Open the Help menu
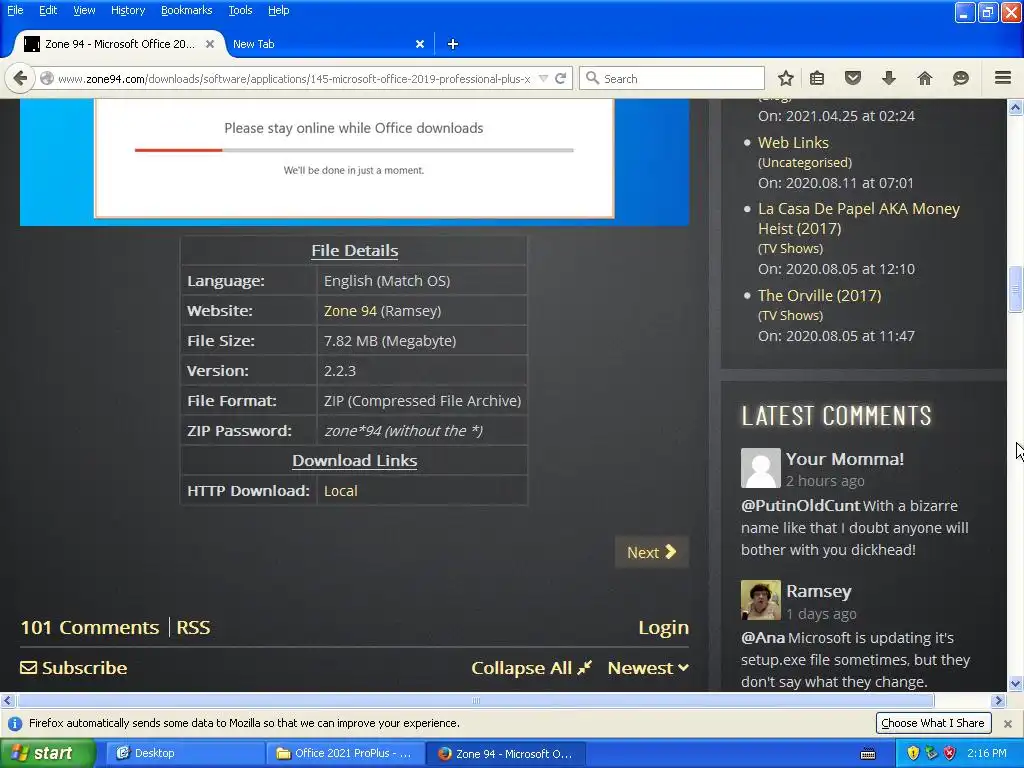This screenshot has width=1024, height=768. coord(279,10)
